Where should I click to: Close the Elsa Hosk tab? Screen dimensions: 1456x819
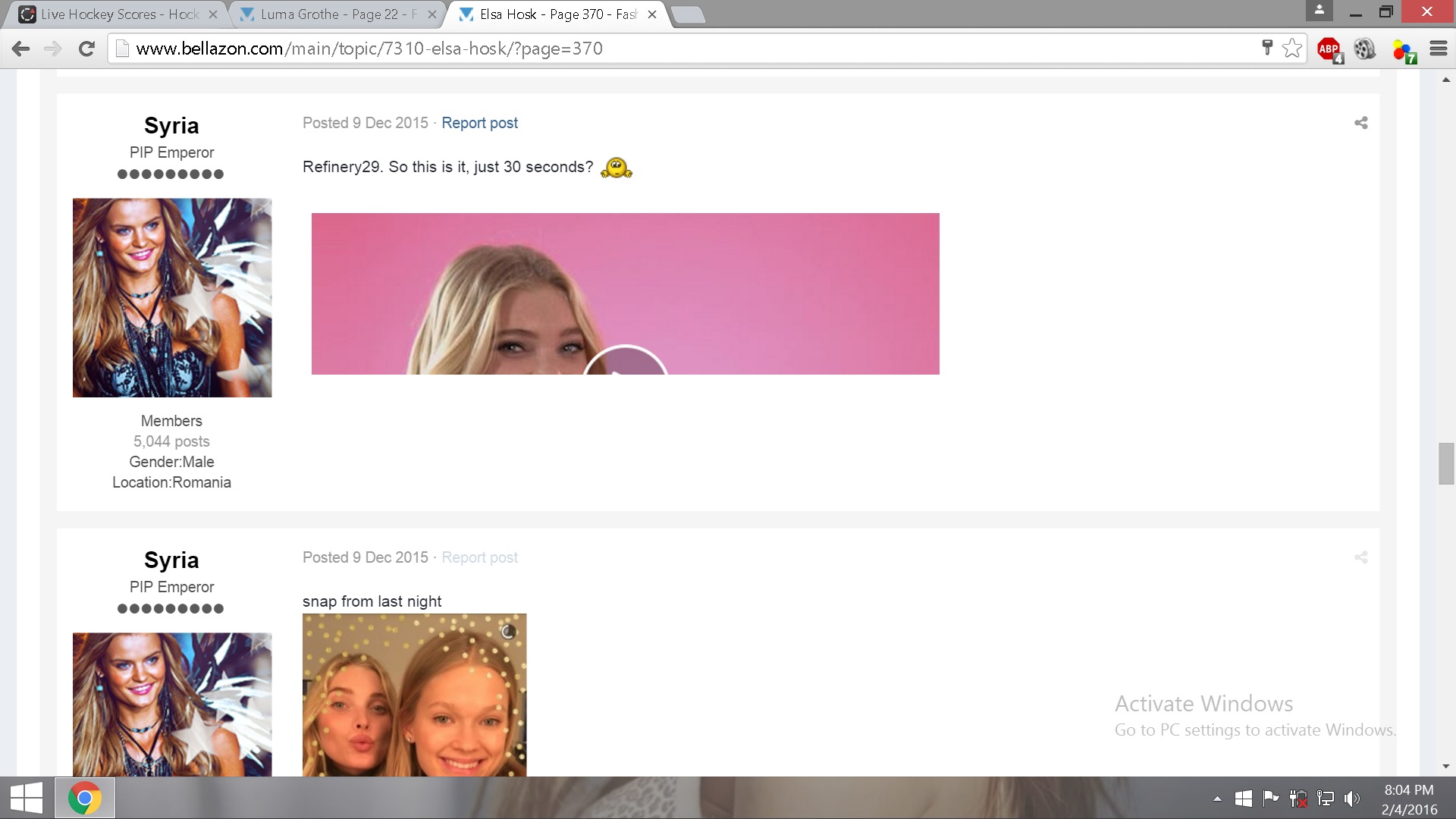click(652, 14)
